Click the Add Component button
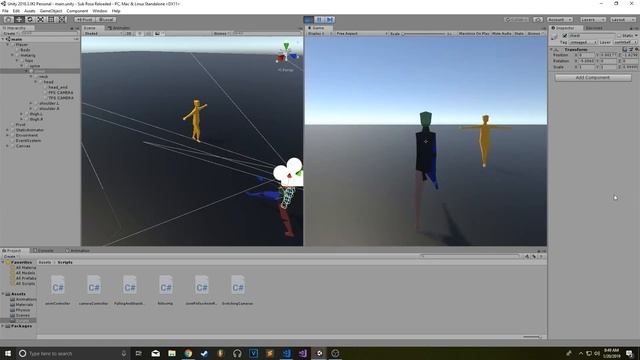This screenshot has width=640, height=360. click(593, 78)
